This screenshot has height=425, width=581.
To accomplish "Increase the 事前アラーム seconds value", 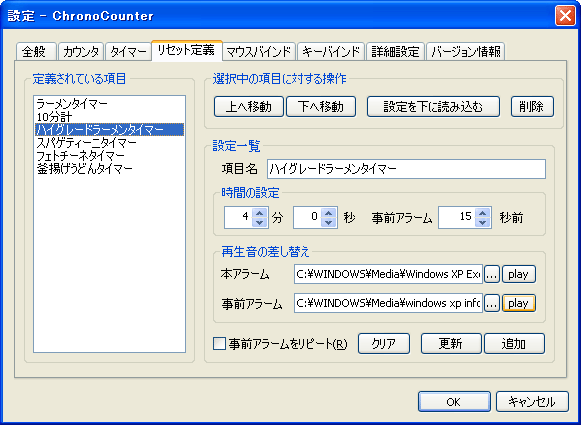I will tap(482, 213).
